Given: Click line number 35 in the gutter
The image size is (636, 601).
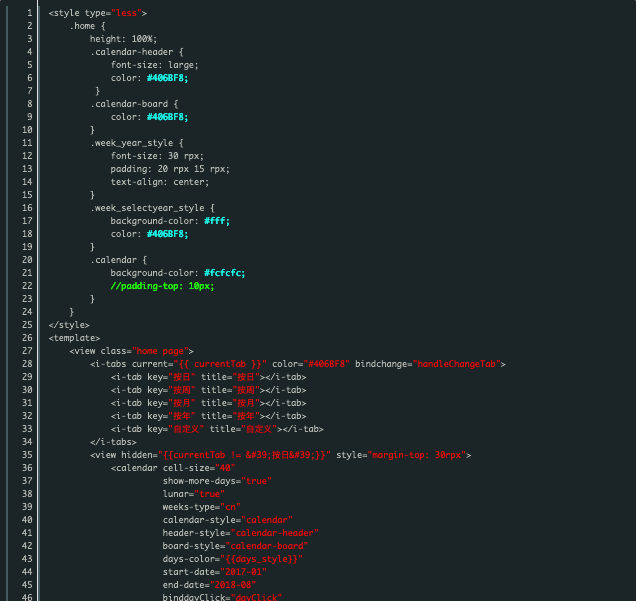Looking at the screenshot, I should 27,455.
